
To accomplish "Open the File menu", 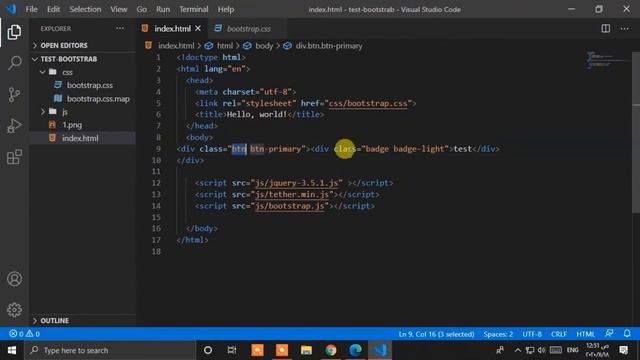I will [x=31, y=9].
